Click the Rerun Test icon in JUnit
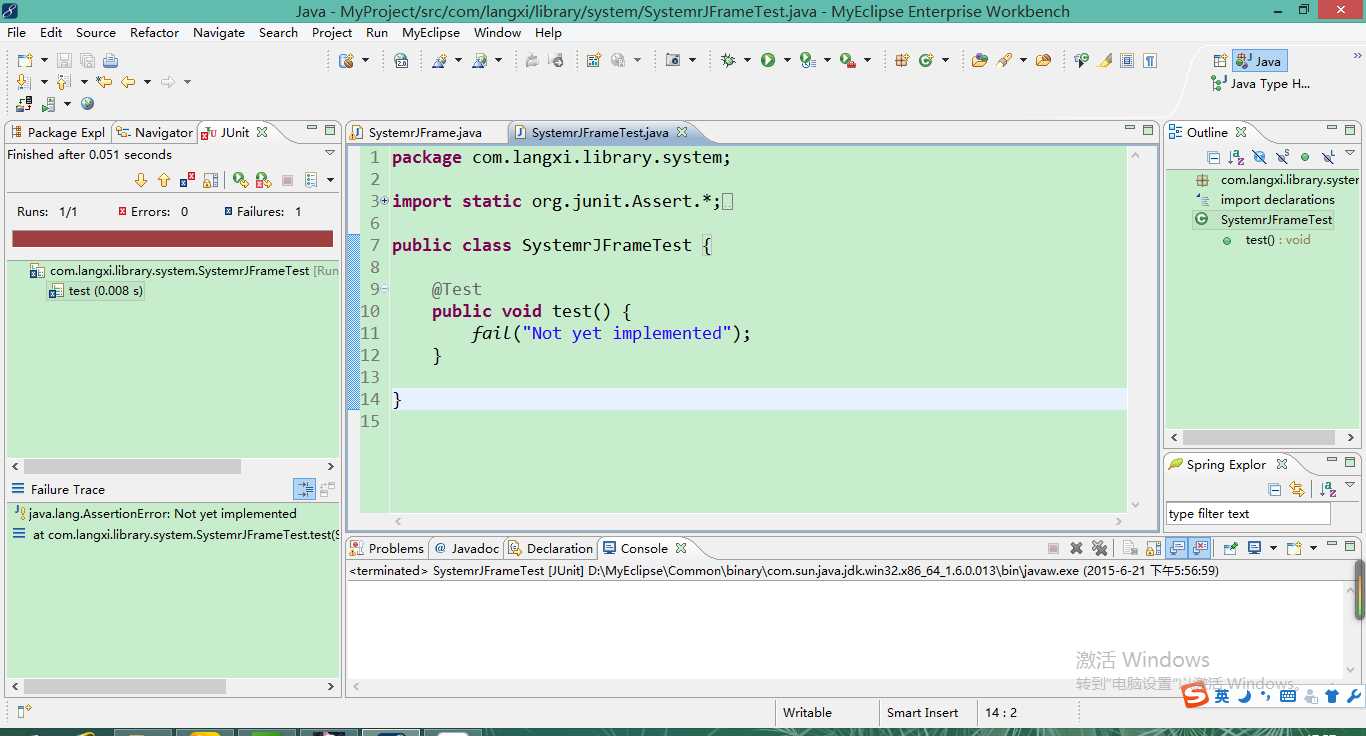 click(240, 180)
